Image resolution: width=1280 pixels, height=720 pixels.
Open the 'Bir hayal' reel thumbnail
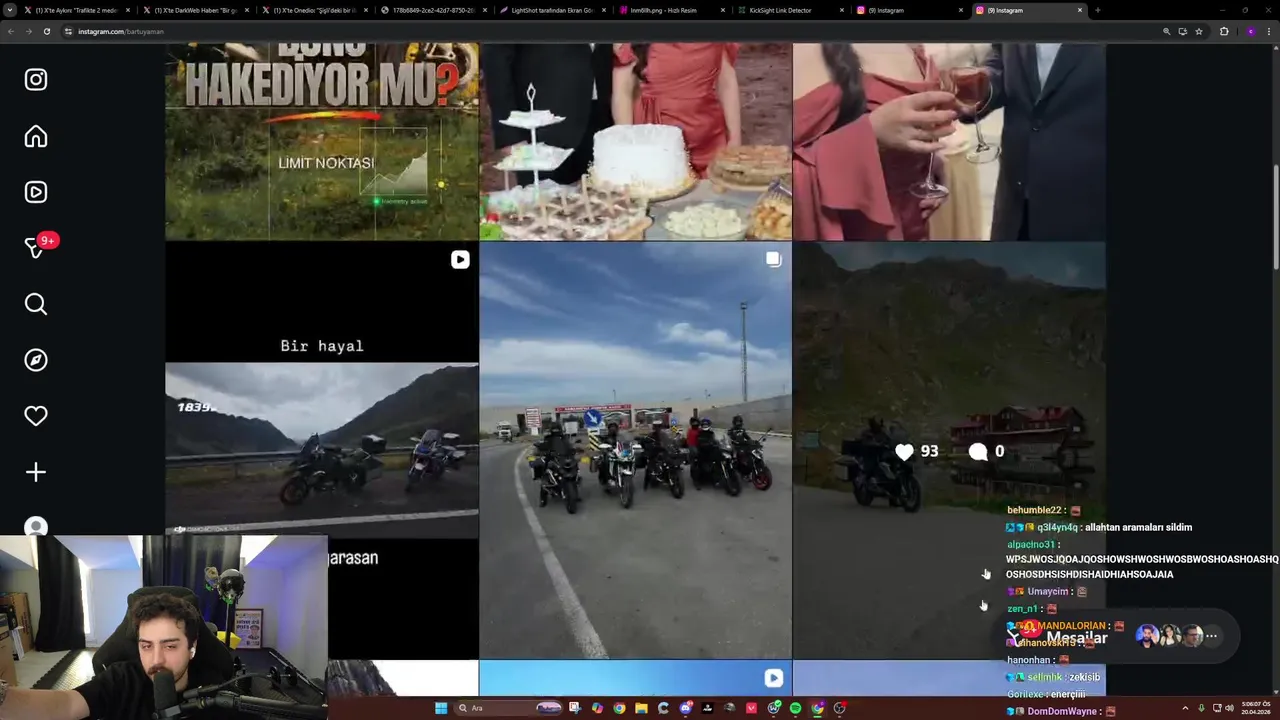point(321,450)
